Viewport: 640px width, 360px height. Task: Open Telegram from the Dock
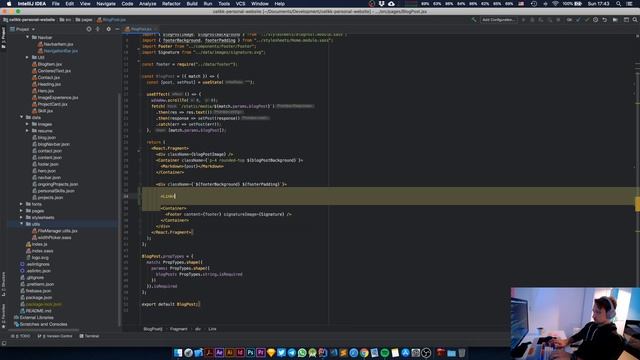point(292,353)
